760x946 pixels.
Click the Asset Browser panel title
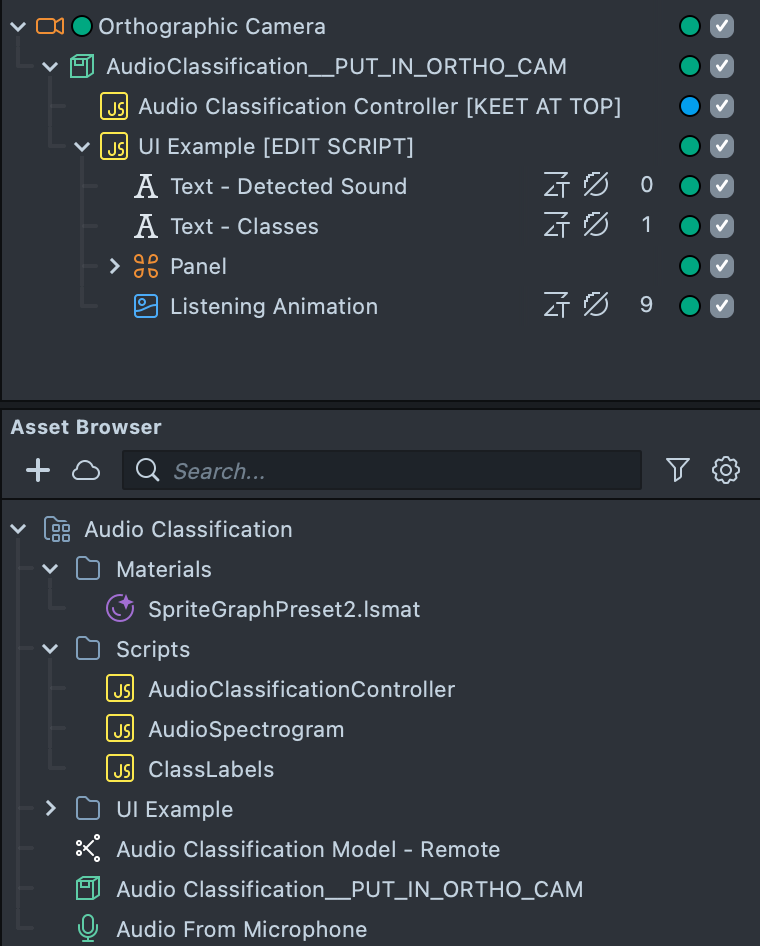tap(85, 427)
